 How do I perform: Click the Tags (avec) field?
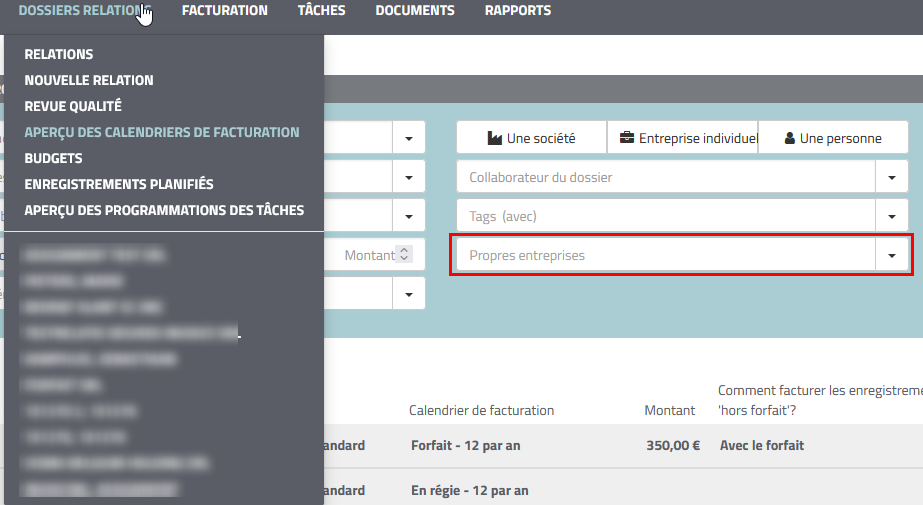tap(666, 216)
